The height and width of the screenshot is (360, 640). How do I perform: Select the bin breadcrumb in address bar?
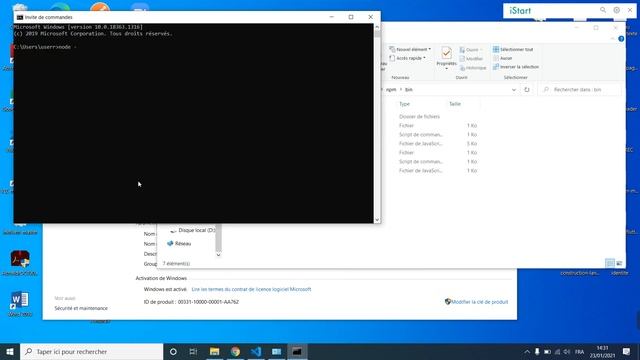pos(409,90)
